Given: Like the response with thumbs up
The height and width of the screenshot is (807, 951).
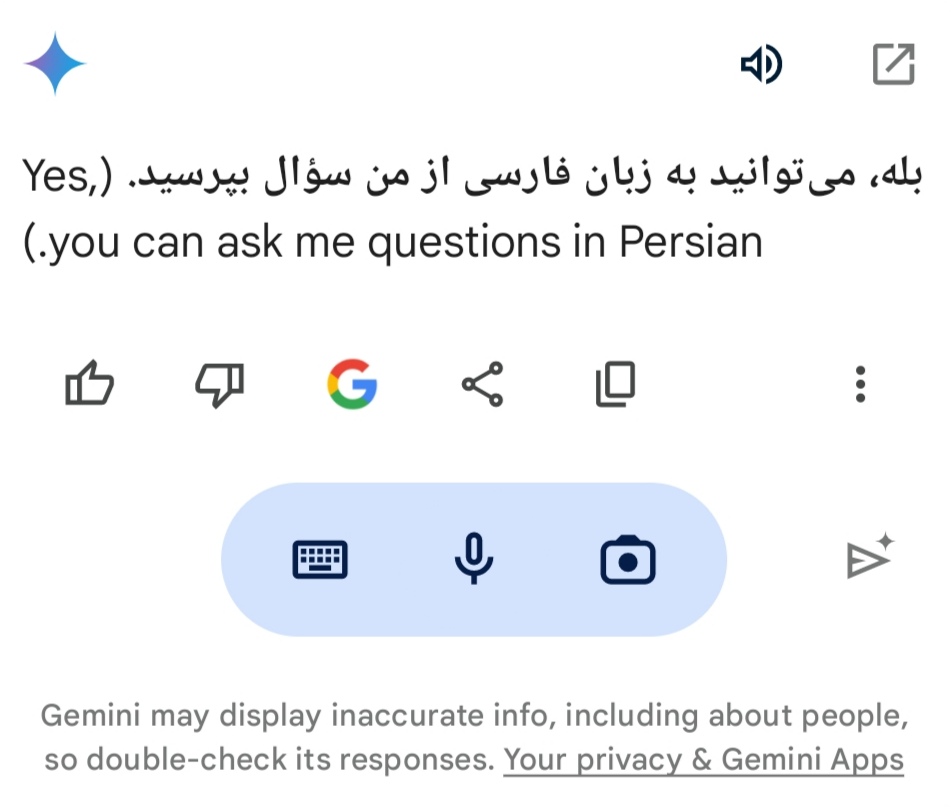Looking at the screenshot, I should click(x=89, y=384).
